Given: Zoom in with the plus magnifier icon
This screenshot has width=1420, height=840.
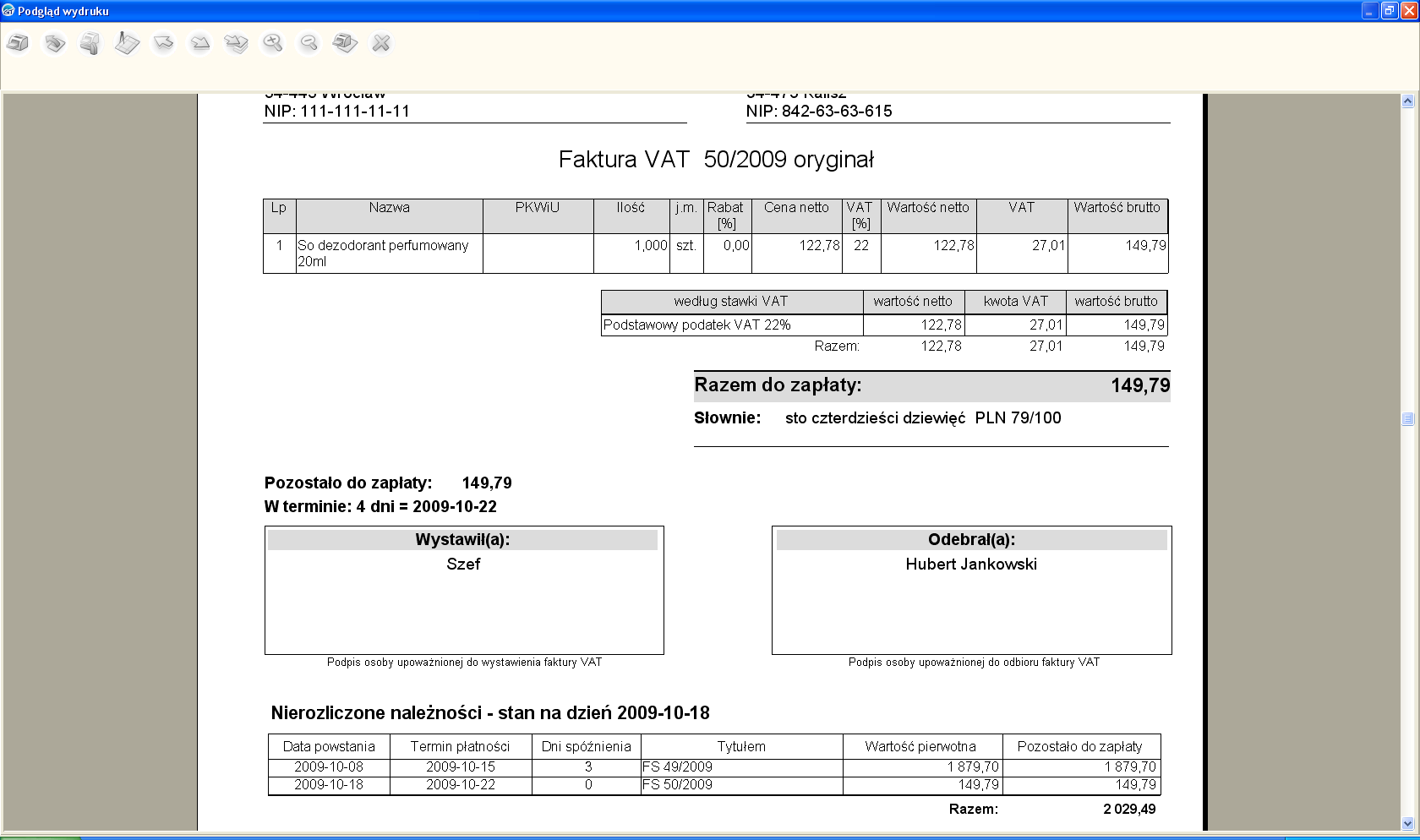Looking at the screenshot, I should pyautogui.click(x=272, y=43).
